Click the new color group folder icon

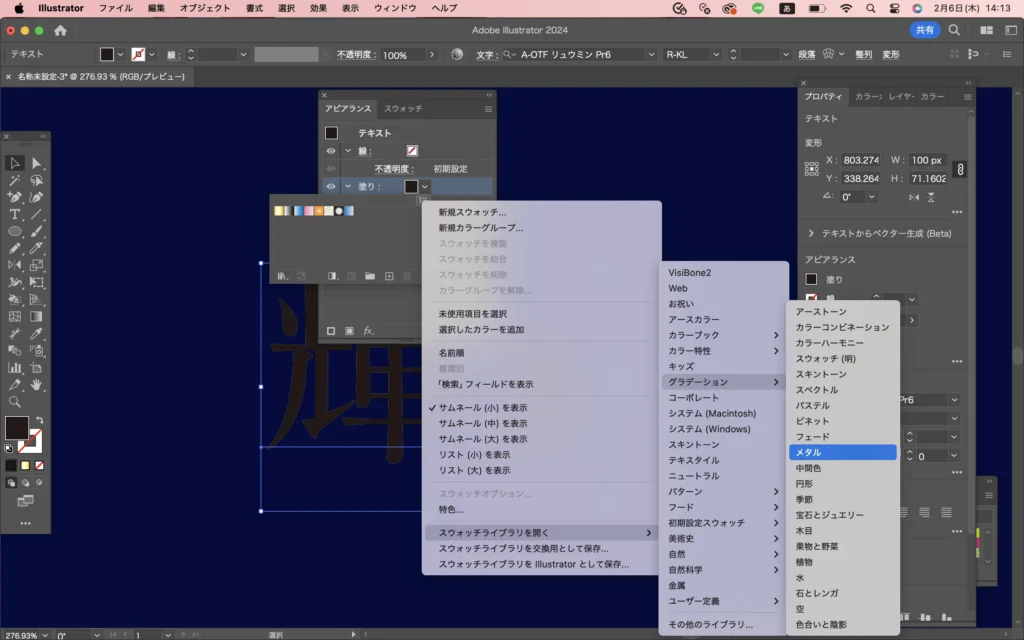click(x=370, y=276)
